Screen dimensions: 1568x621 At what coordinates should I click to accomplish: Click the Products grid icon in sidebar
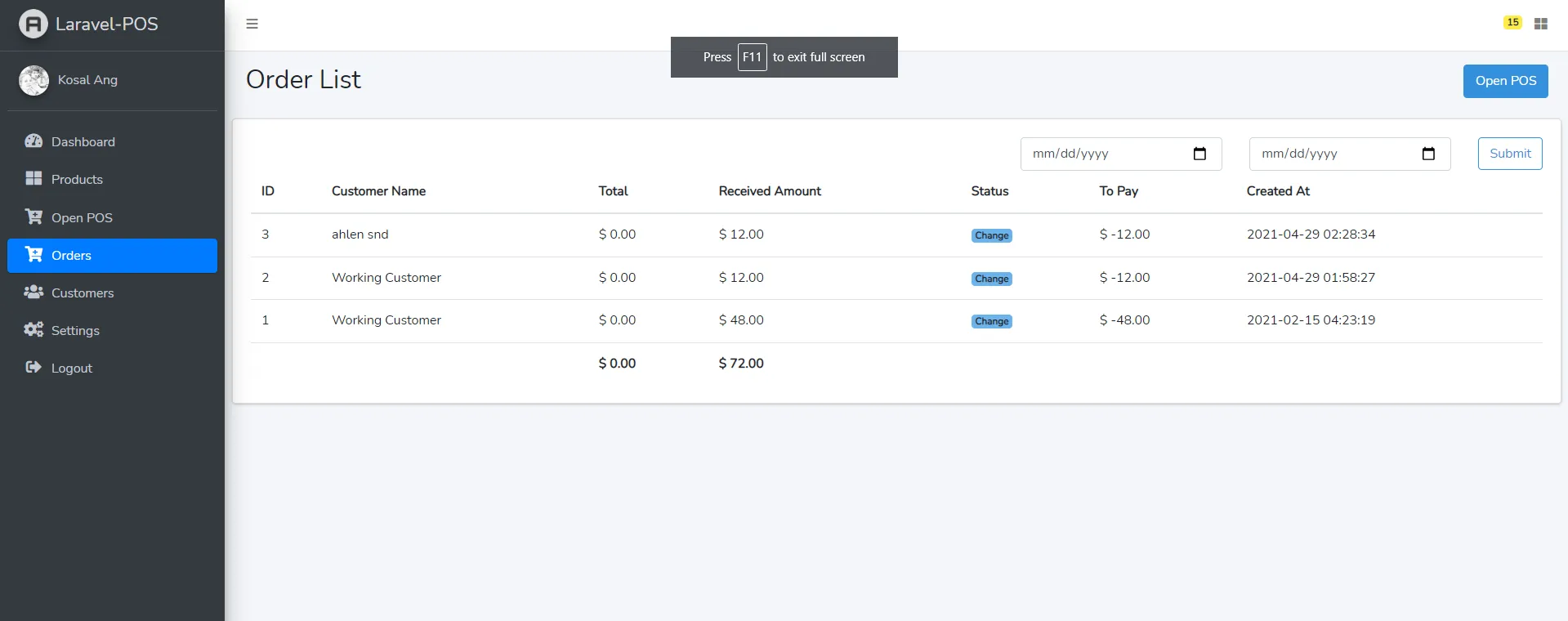point(34,178)
